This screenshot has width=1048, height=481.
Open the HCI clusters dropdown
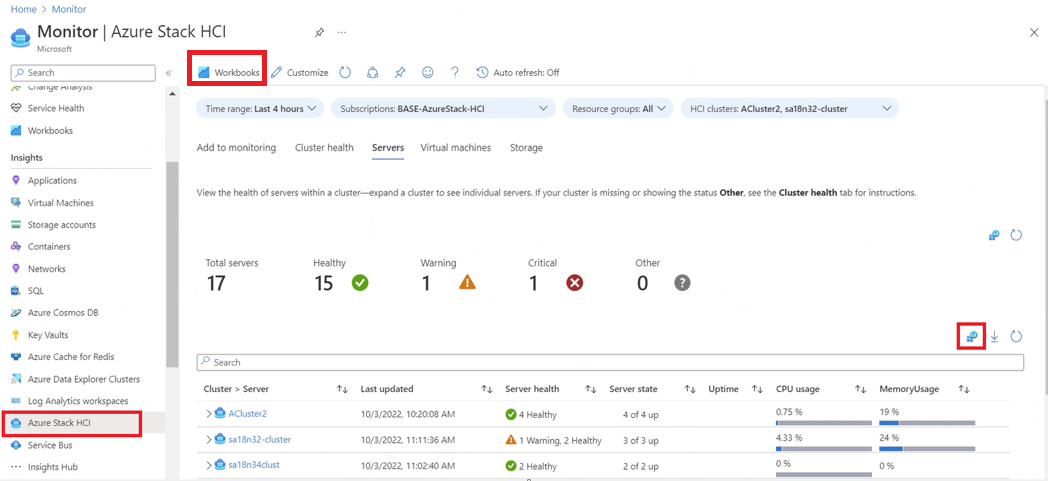click(789, 108)
